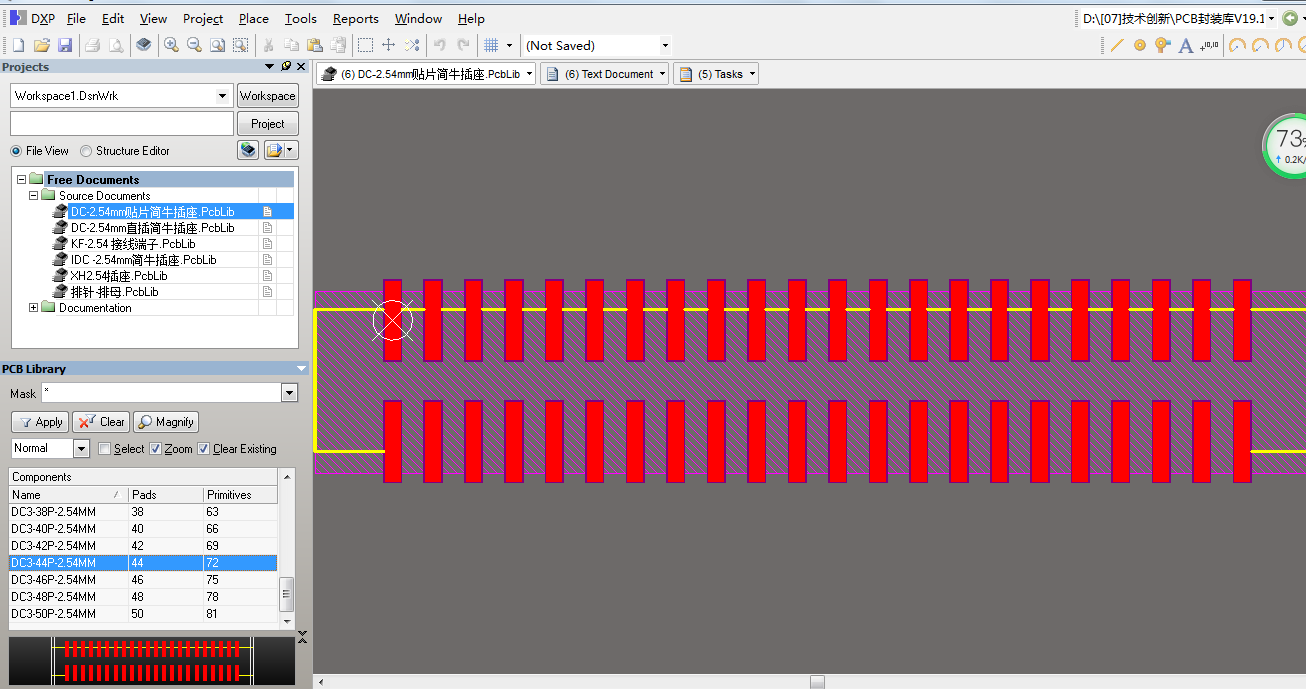Click the Move selection cross-arrows icon
This screenshot has width=1306, height=689.
tap(388, 45)
